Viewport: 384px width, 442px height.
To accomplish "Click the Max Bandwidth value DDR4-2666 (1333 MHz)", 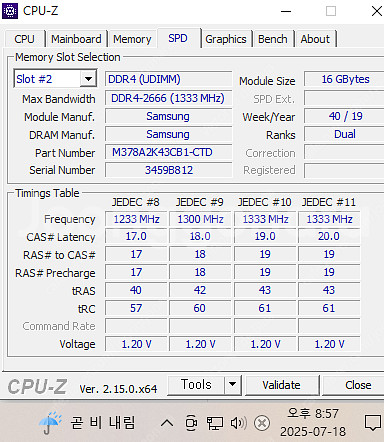I will click(169, 98).
